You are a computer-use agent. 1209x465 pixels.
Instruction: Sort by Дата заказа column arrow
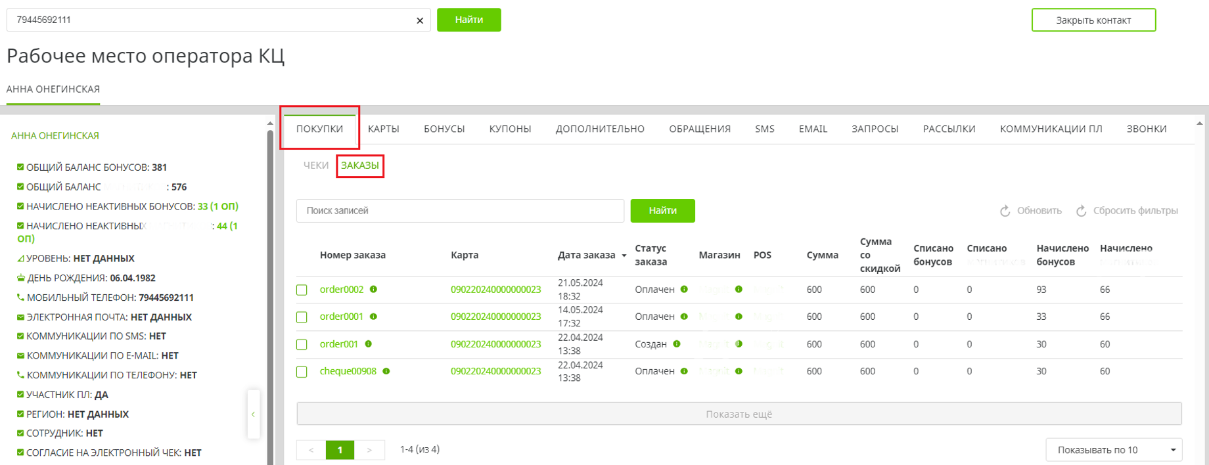[624, 256]
